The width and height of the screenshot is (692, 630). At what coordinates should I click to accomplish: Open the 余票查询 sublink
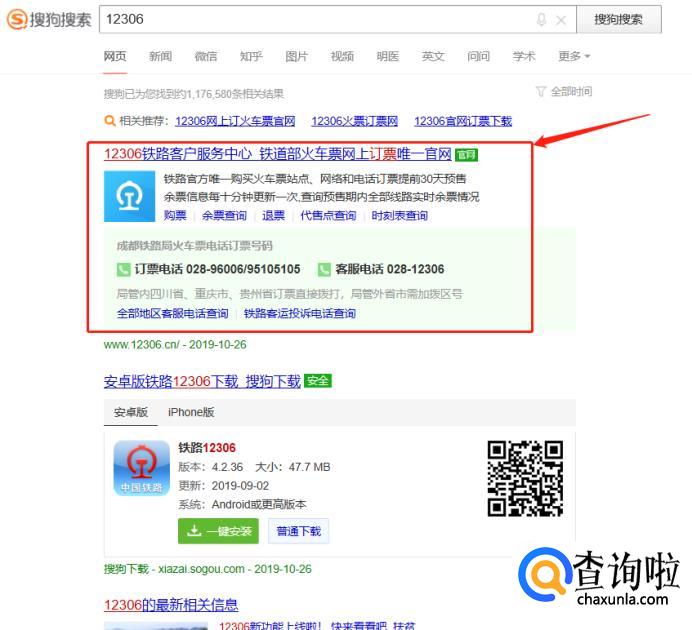tap(224, 215)
